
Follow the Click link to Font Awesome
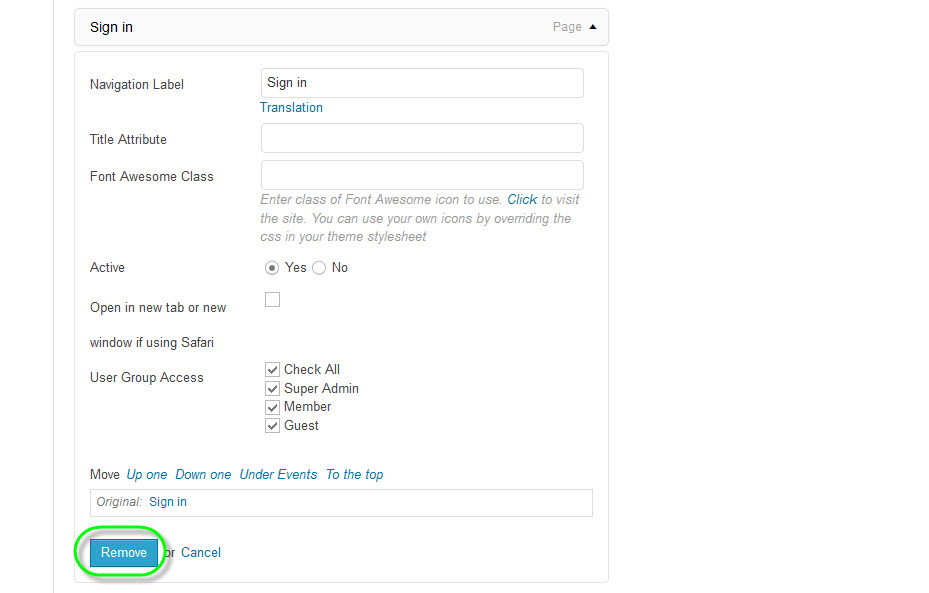[x=522, y=200]
